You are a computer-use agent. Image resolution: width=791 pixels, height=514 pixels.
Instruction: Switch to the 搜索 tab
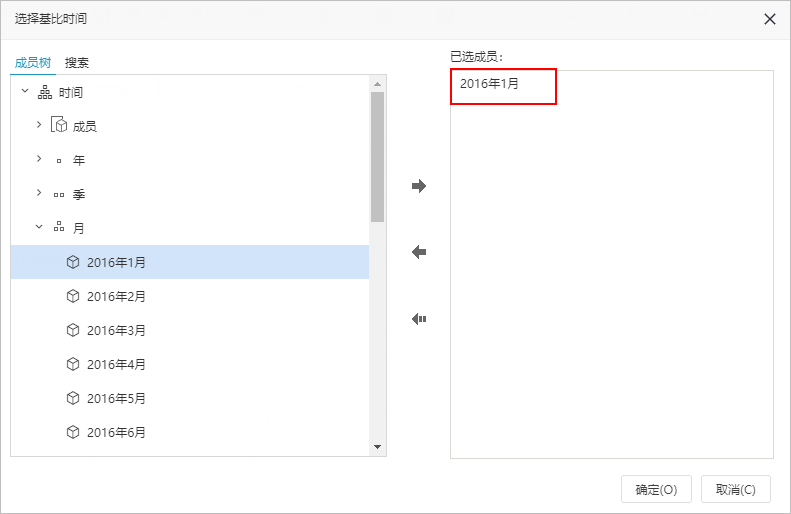point(77,63)
